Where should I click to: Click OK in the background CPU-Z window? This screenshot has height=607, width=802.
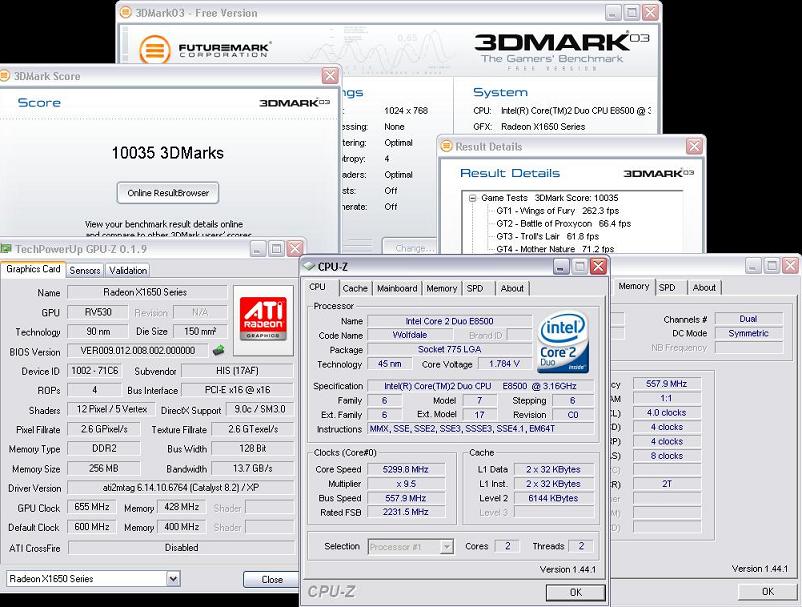768,592
